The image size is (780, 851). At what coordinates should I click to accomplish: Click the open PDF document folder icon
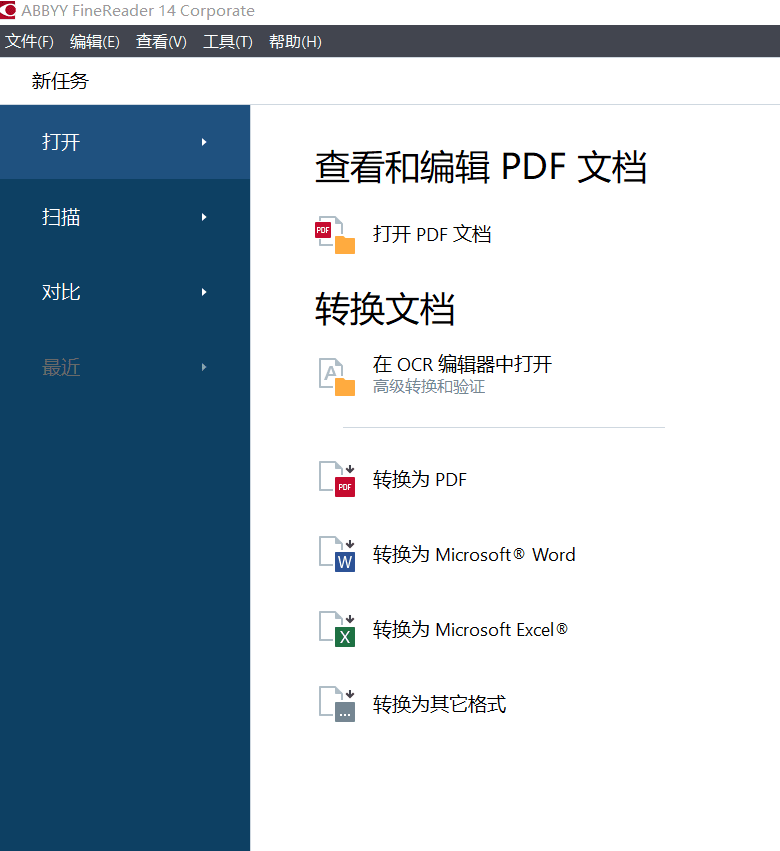tap(335, 235)
